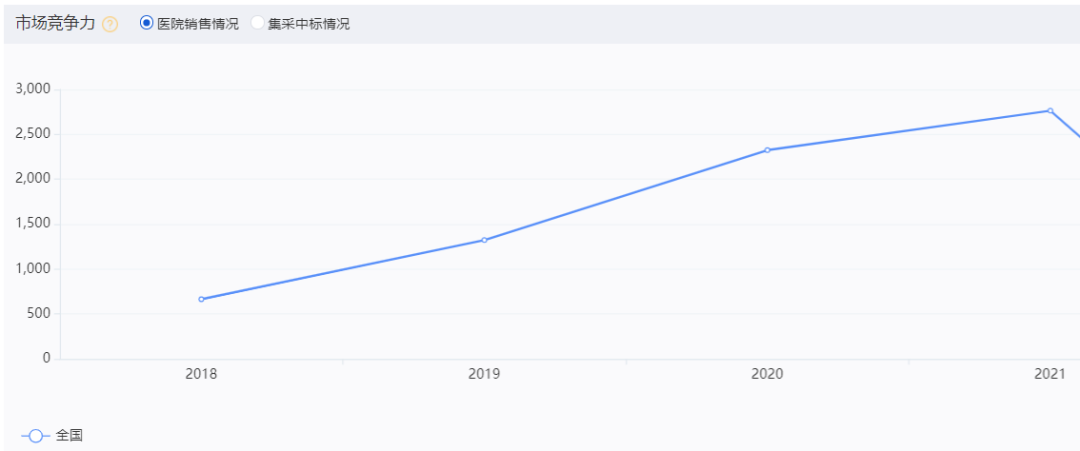Click the 医院销售情况 label text

coord(198,24)
